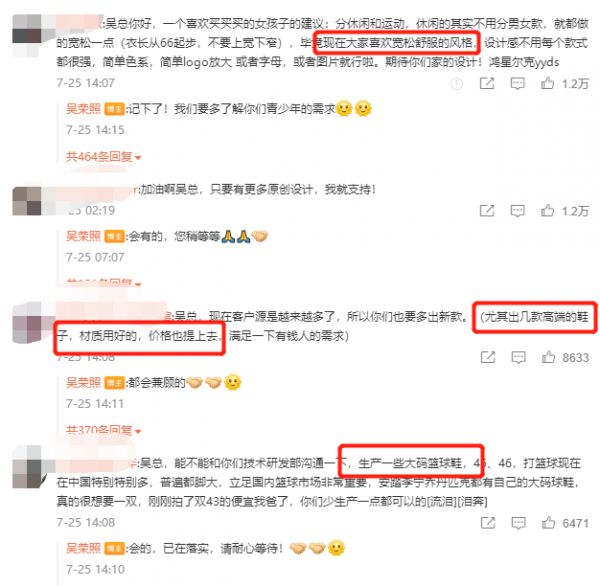This screenshot has height=586, width=600.
Task: Share the comment with 8633 likes
Action: tap(488, 357)
